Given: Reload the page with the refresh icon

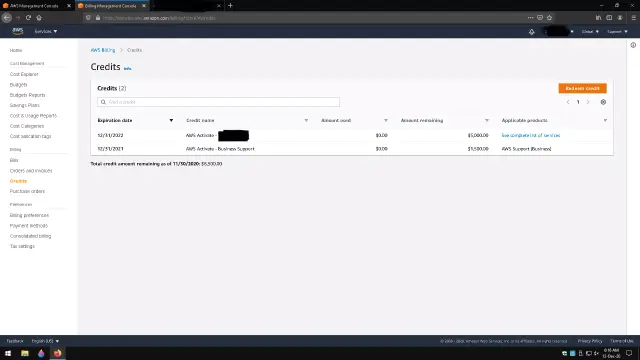Looking at the screenshot, I should [28, 18].
